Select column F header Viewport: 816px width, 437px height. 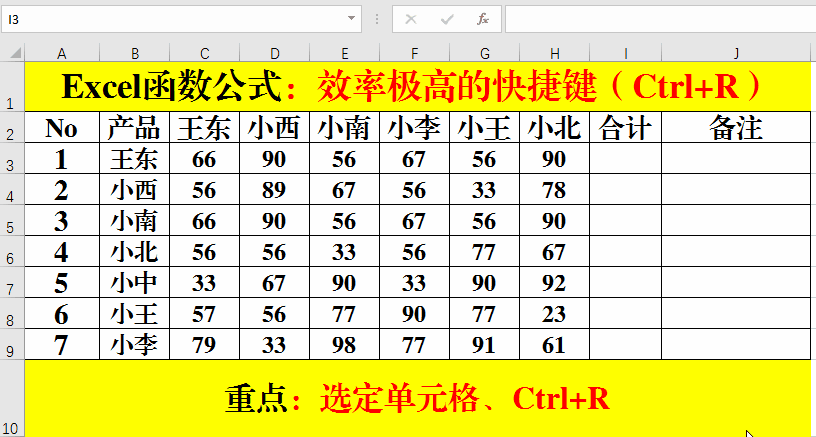[415, 53]
